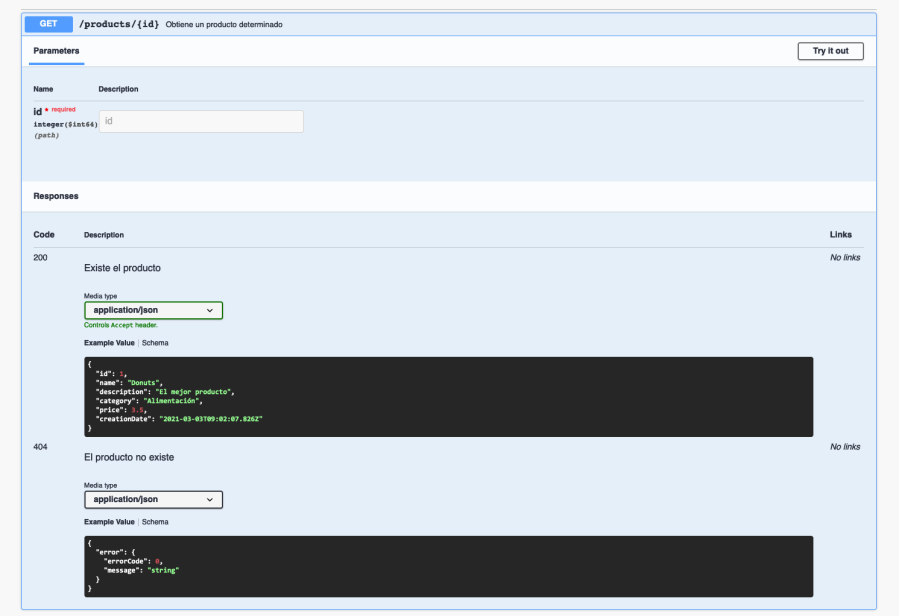Select the Parameters tab
Screen dimensions: 899x616
[55, 51]
